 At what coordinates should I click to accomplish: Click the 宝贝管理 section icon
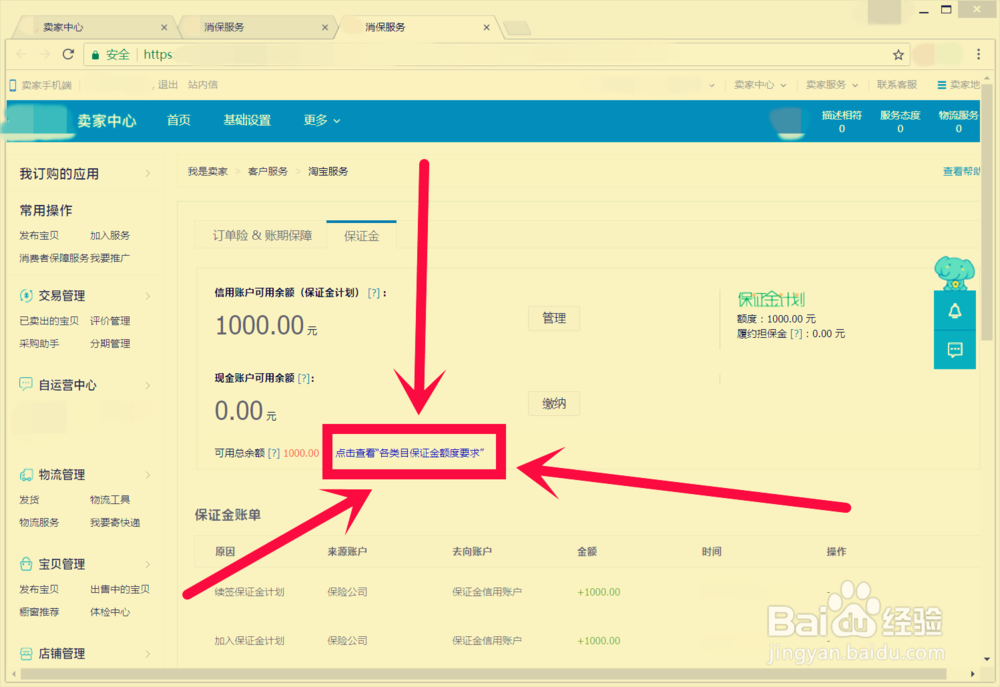point(24,564)
